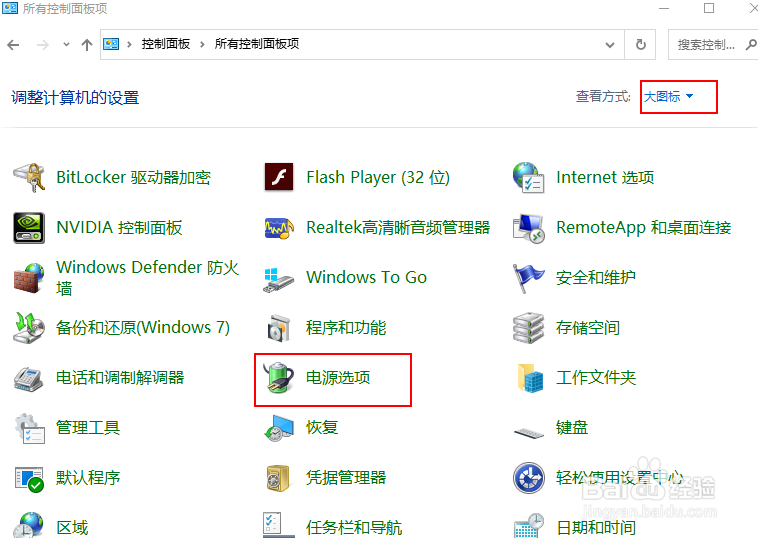Open the Date and Time icon
This screenshot has width=758, height=538.
pyautogui.click(x=529, y=525)
